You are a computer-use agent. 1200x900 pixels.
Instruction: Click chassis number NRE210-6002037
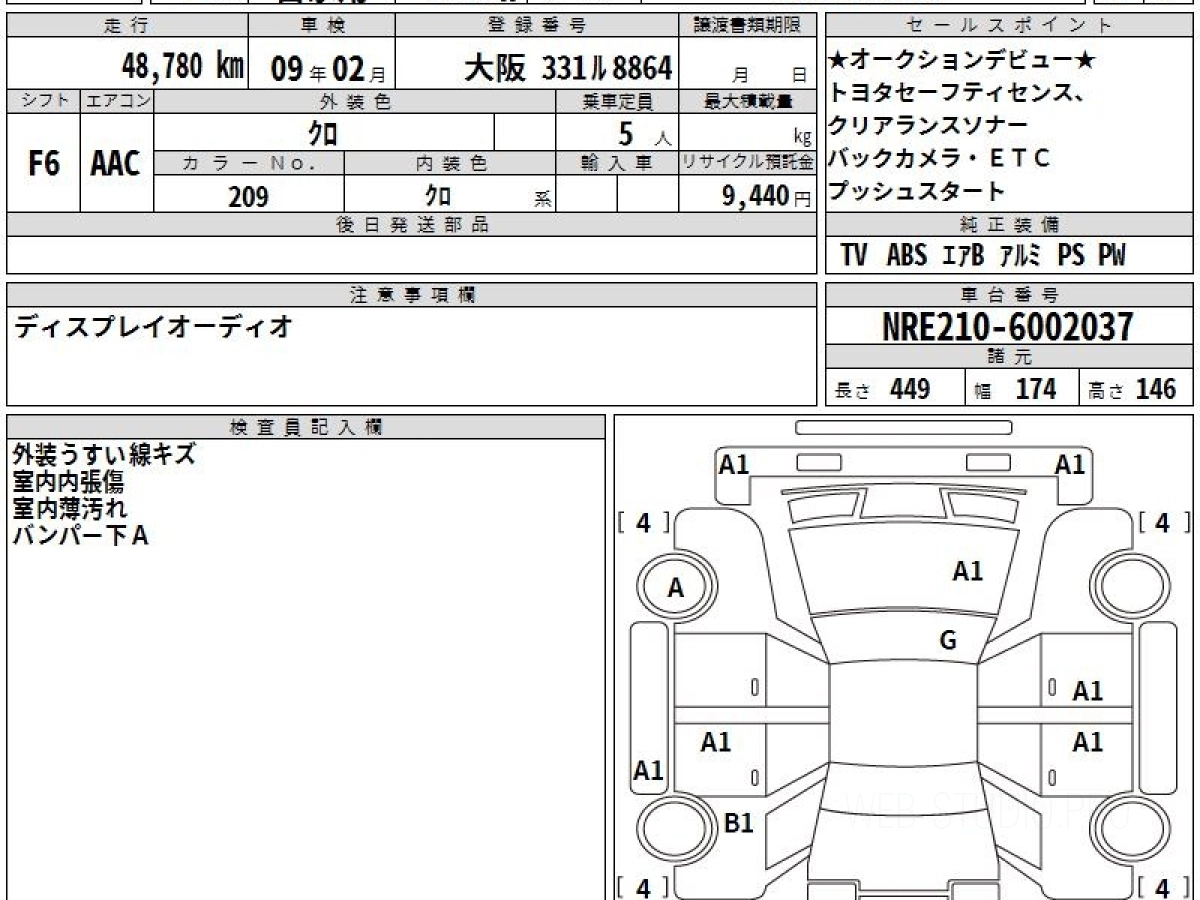(x=1008, y=326)
